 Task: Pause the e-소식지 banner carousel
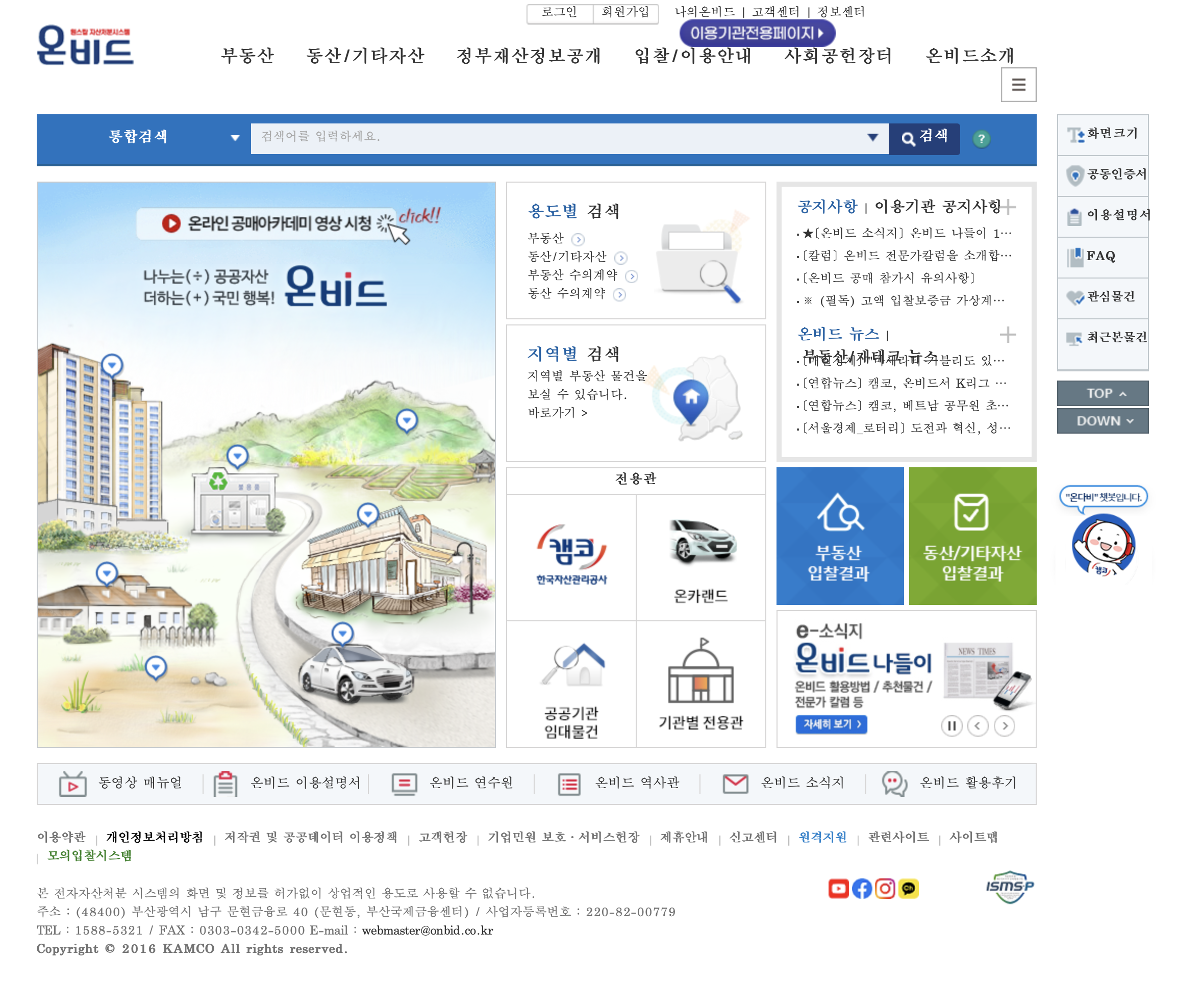tap(952, 725)
